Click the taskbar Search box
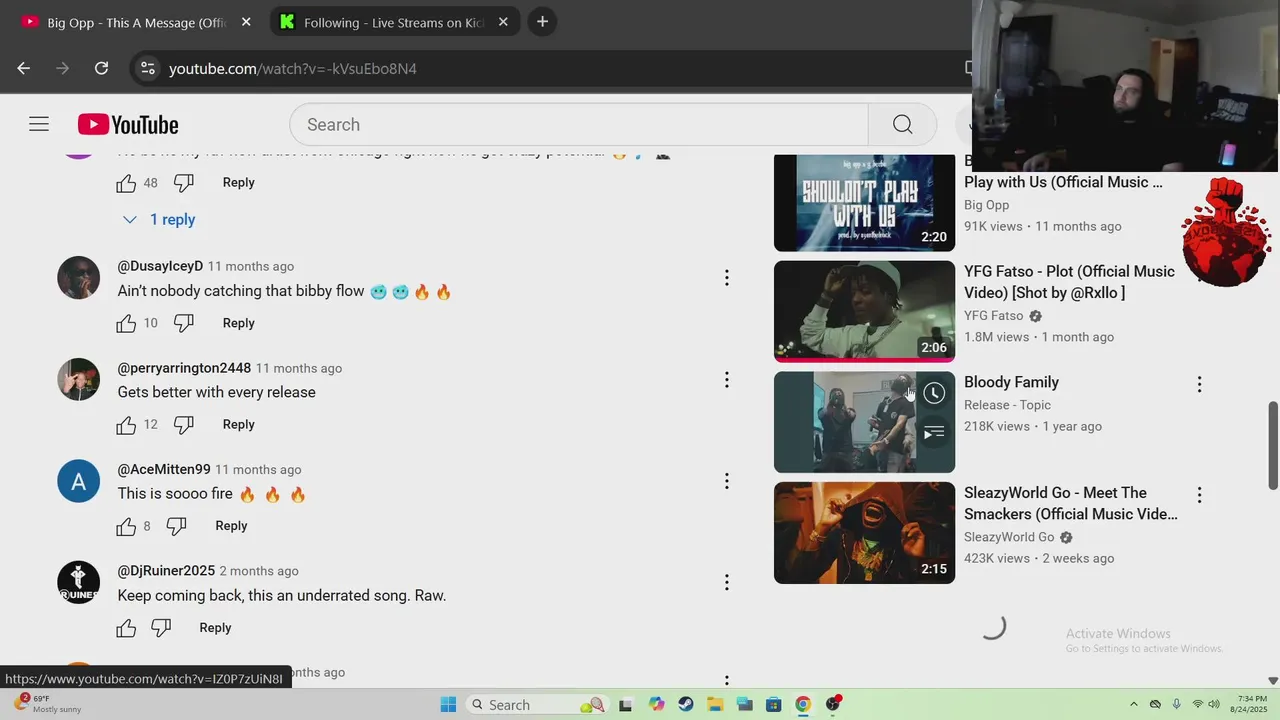 point(537,704)
